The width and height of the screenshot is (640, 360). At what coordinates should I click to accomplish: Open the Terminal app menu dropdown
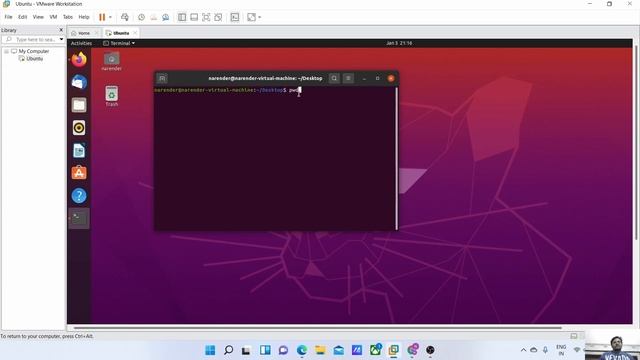(x=119, y=43)
